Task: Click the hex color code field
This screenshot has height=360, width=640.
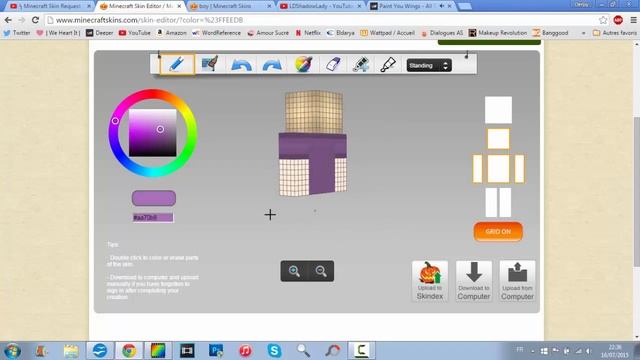Action: click(153, 218)
